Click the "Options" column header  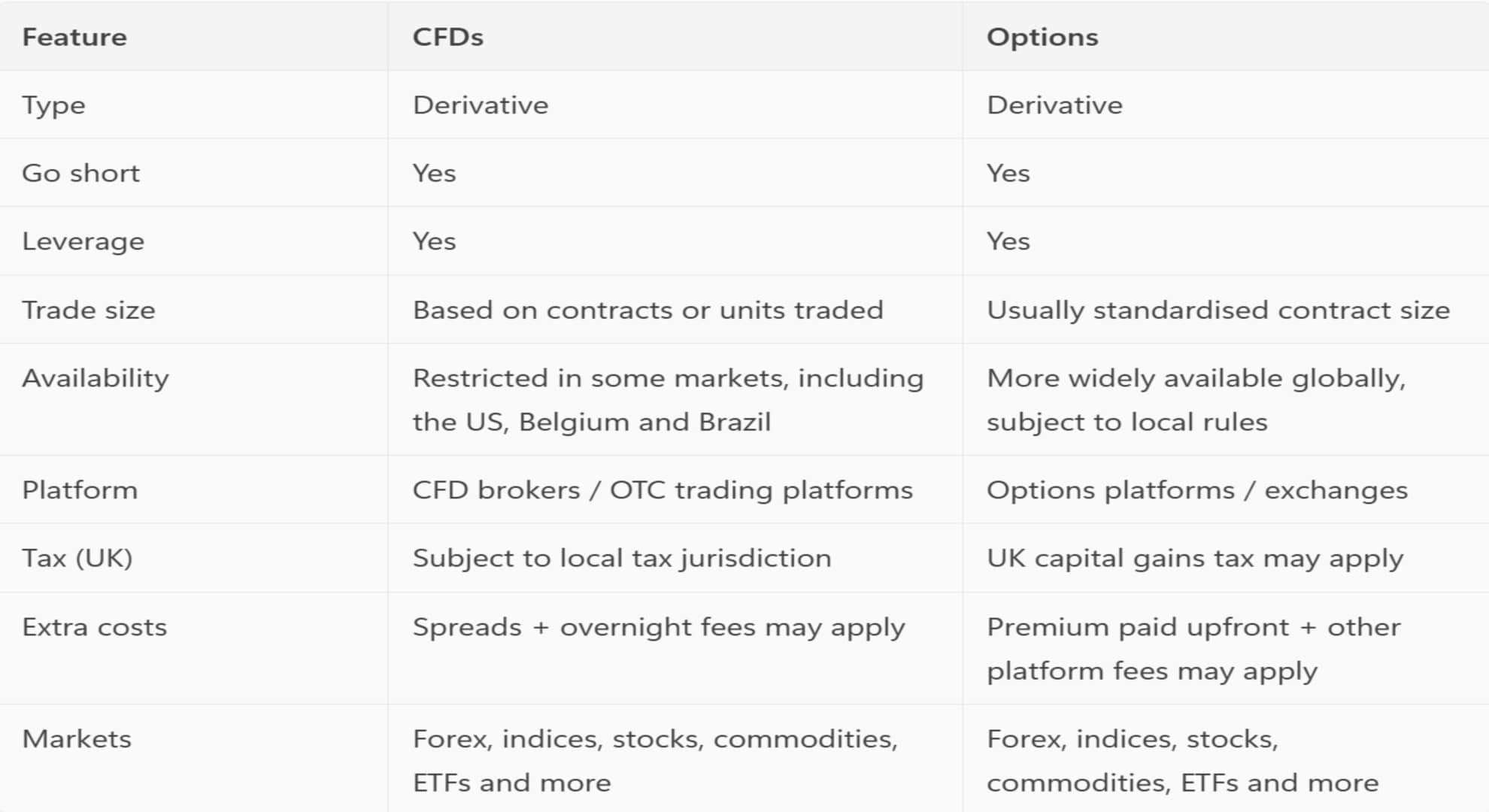pyautogui.click(x=1042, y=37)
